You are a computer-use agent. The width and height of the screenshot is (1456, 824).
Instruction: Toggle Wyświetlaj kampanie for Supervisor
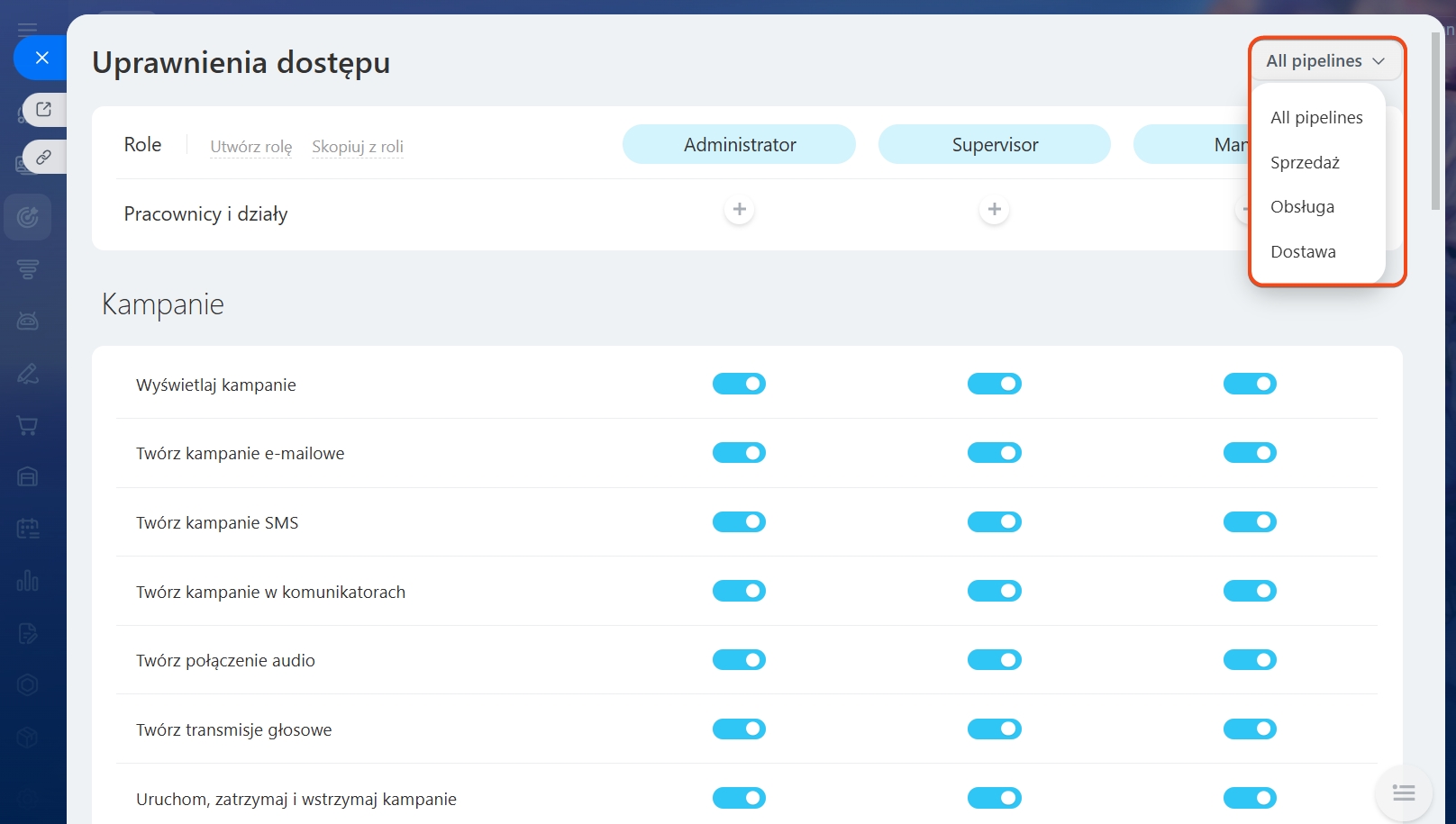point(995,384)
